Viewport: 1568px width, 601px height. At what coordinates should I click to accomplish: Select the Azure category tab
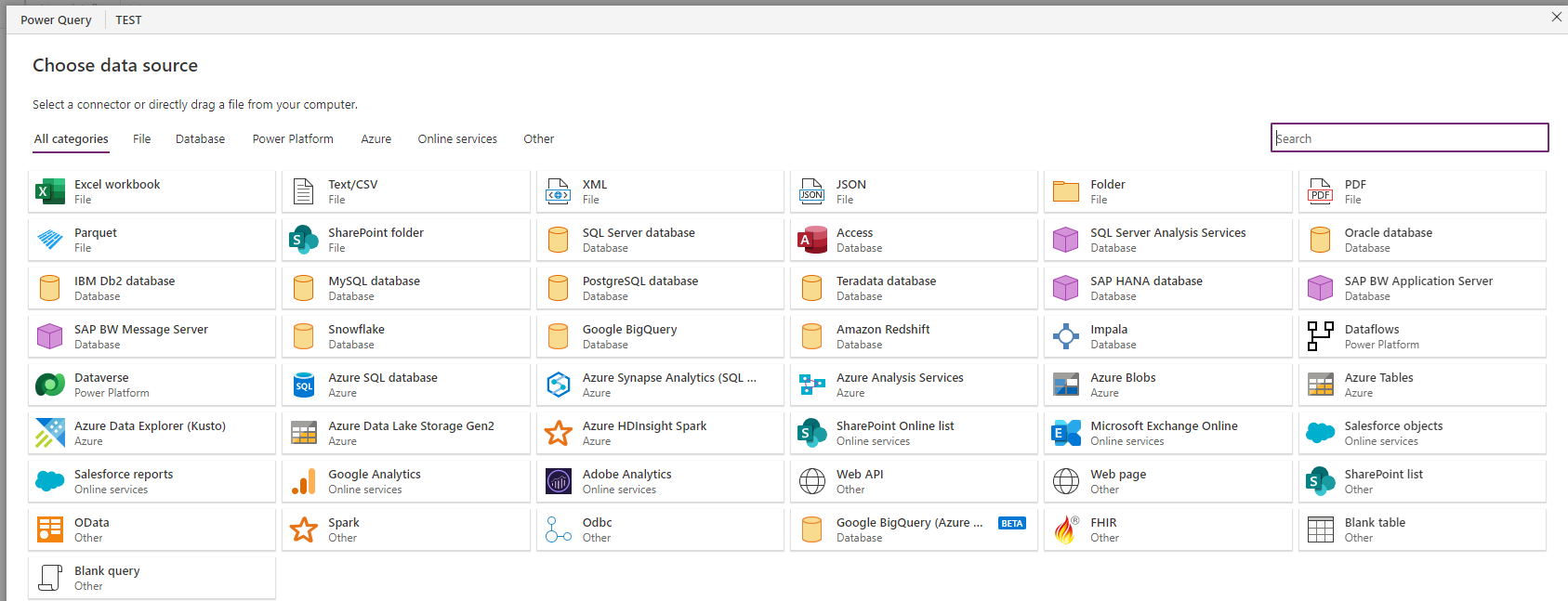click(x=376, y=139)
